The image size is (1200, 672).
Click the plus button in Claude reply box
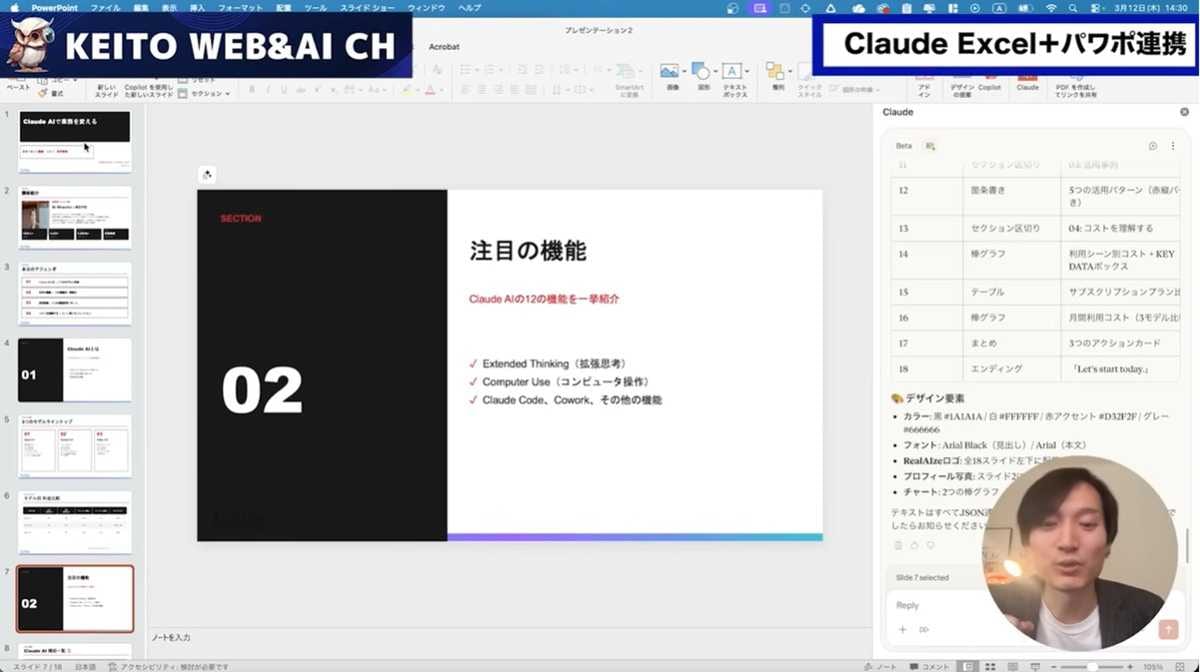point(903,629)
